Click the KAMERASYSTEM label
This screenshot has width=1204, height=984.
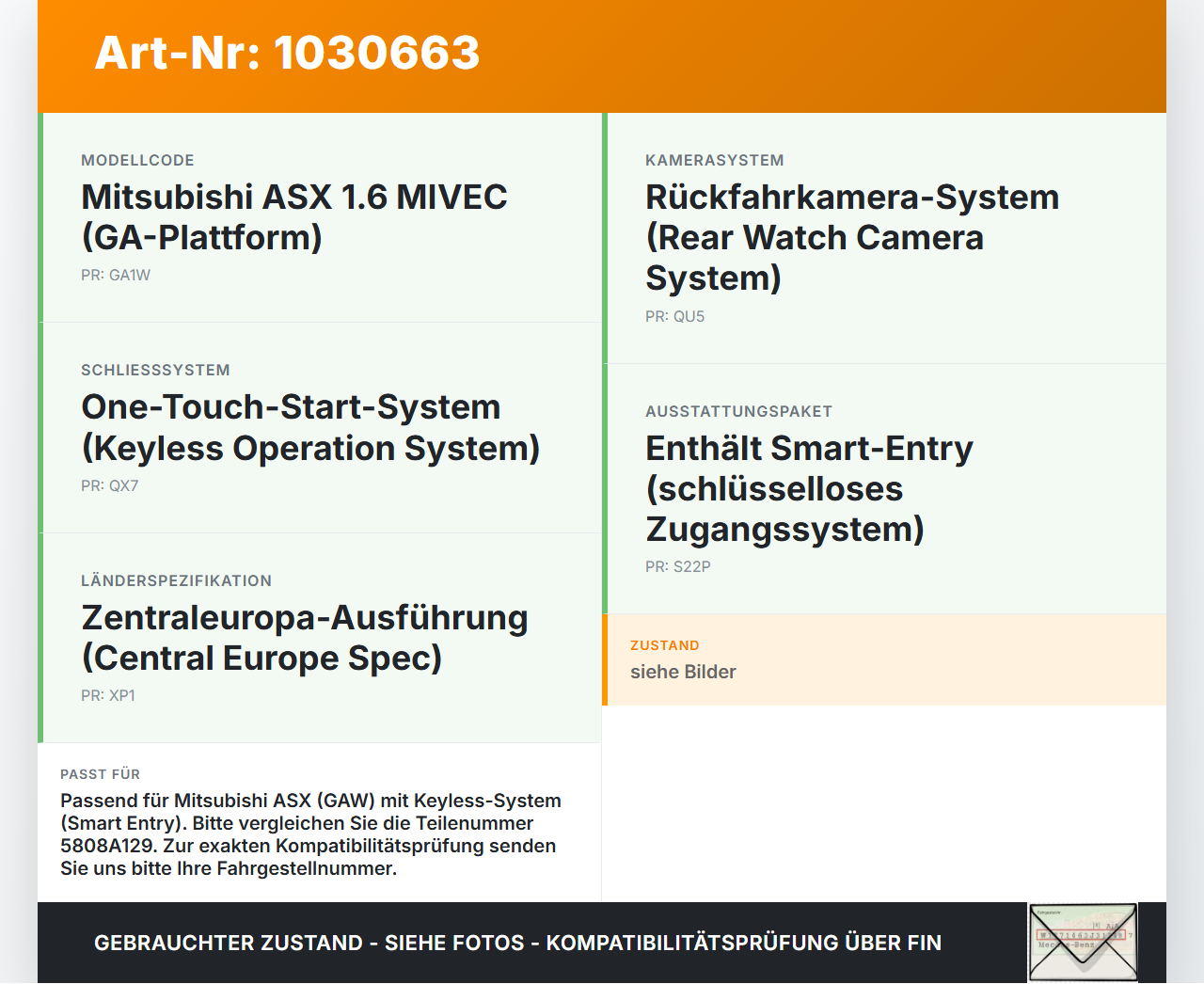[x=714, y=161]
